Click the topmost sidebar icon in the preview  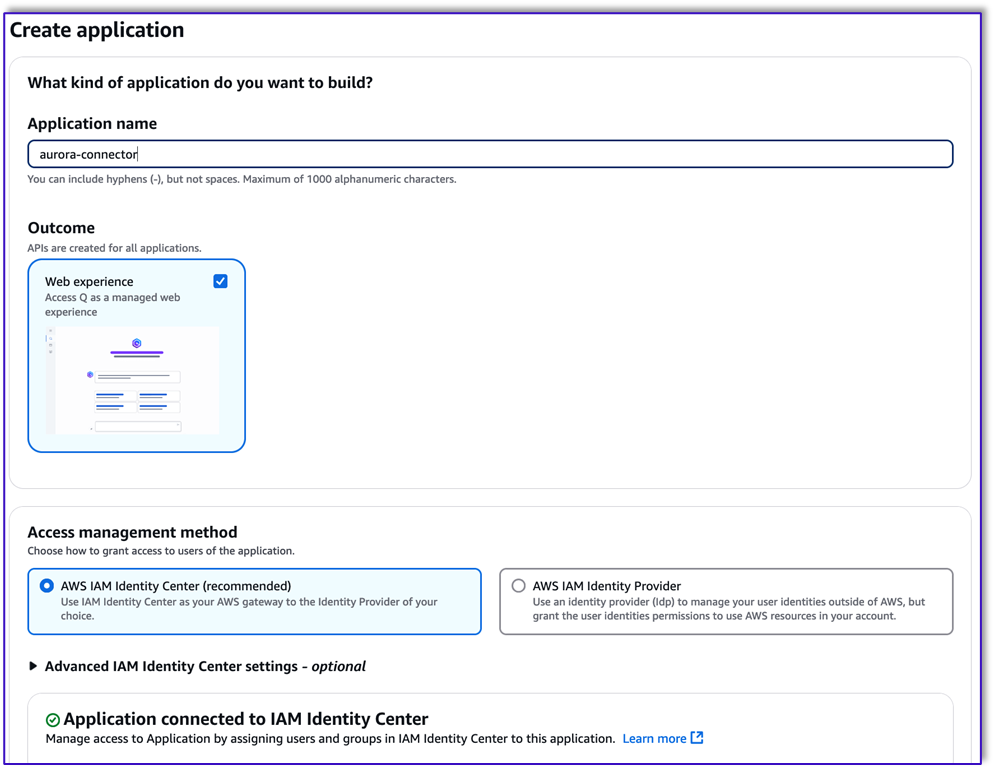point(50,331)
